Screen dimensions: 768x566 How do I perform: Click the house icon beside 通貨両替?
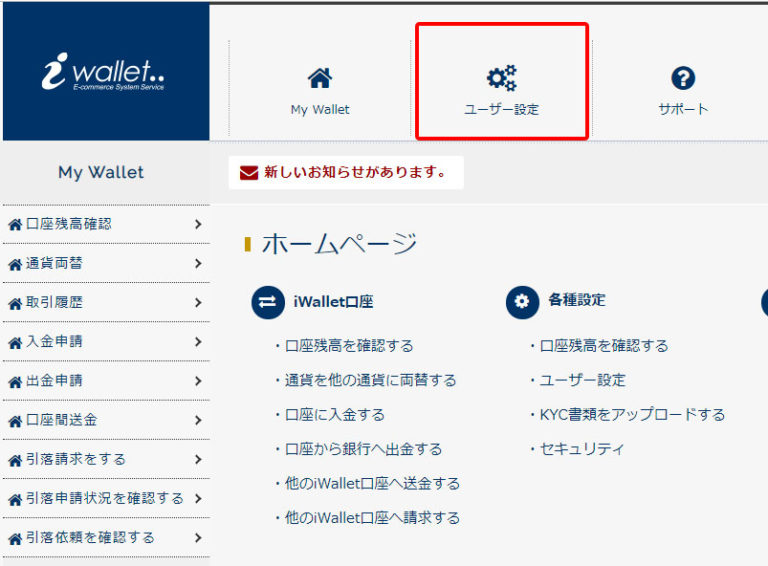(x=15, y=264)
